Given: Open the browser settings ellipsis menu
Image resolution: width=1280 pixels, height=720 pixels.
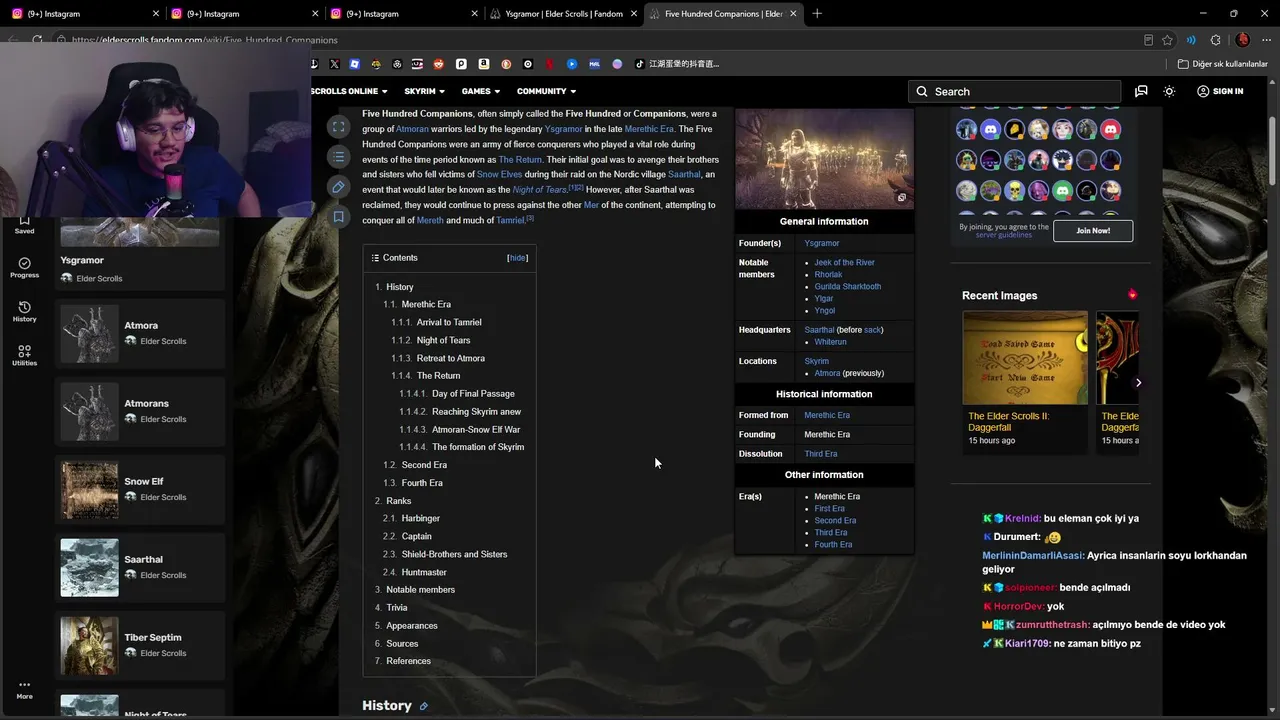Looking at the screenshot, I should click(x=1266, y=40).
